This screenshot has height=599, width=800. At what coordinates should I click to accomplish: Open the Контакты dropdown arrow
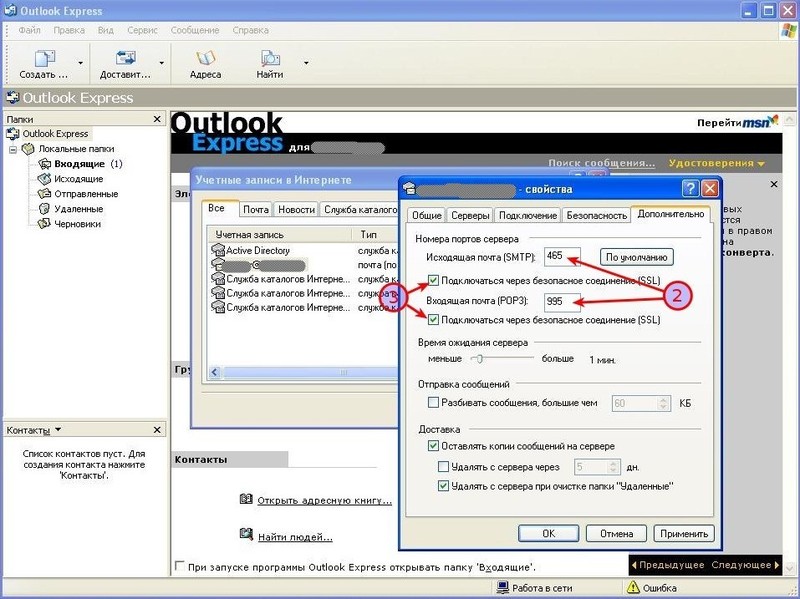tap(58, 430)
